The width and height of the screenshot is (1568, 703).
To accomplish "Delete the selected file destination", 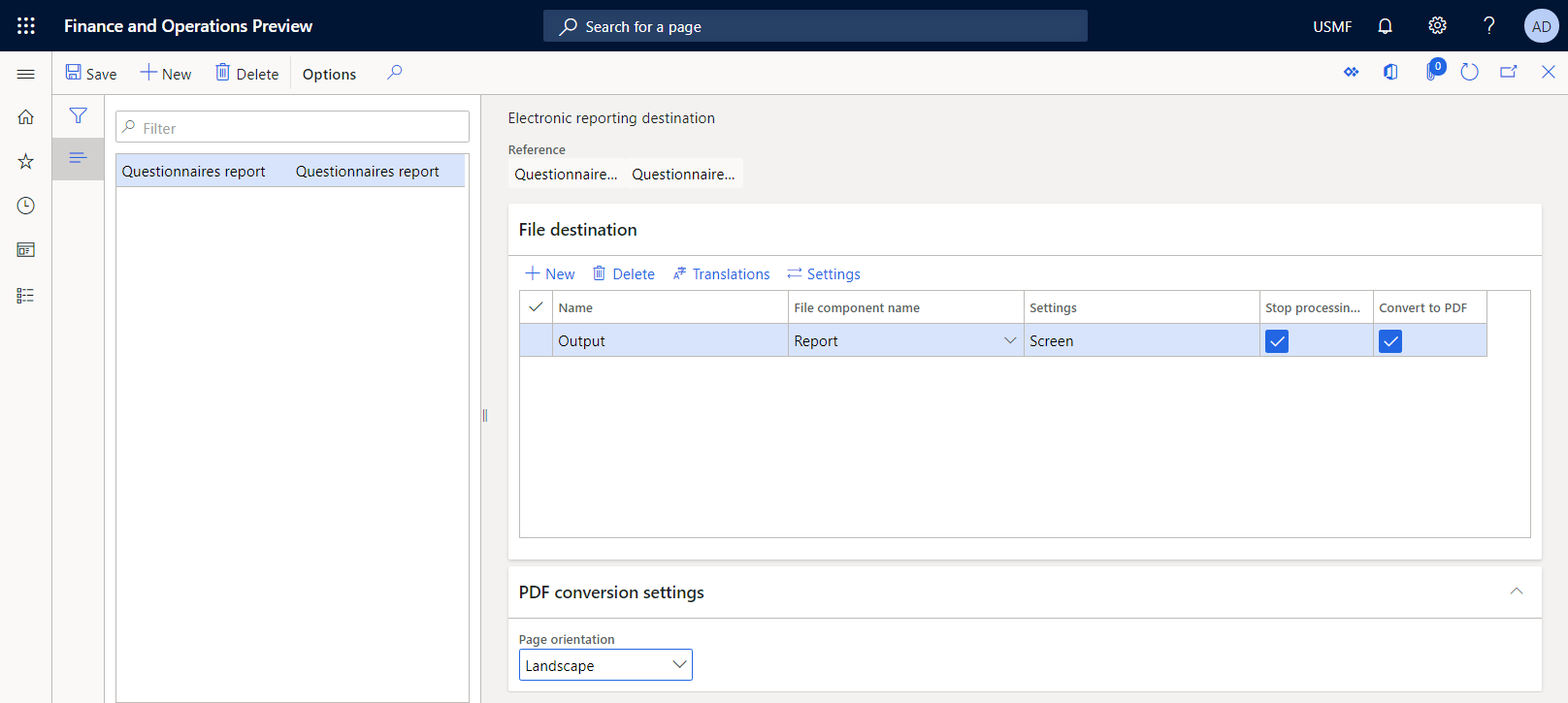I will (624, 274).
